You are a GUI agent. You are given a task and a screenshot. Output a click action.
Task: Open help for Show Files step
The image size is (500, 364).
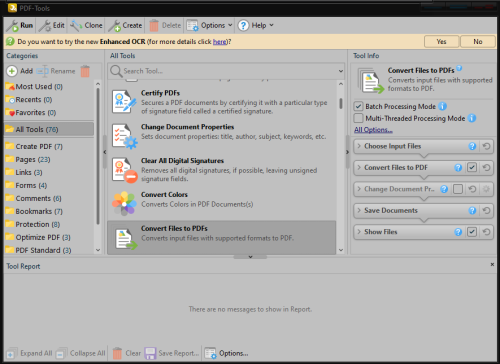pos(458,232)
